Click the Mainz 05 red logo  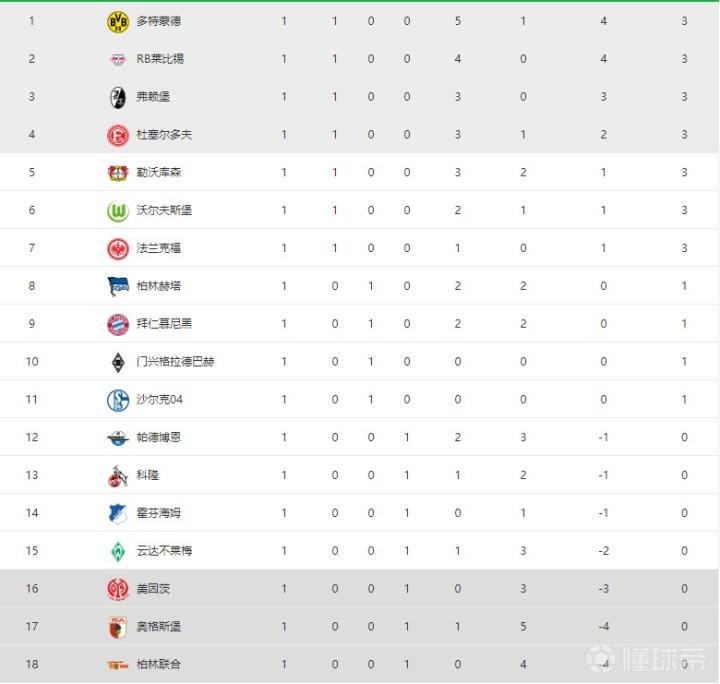pos(118,589)
